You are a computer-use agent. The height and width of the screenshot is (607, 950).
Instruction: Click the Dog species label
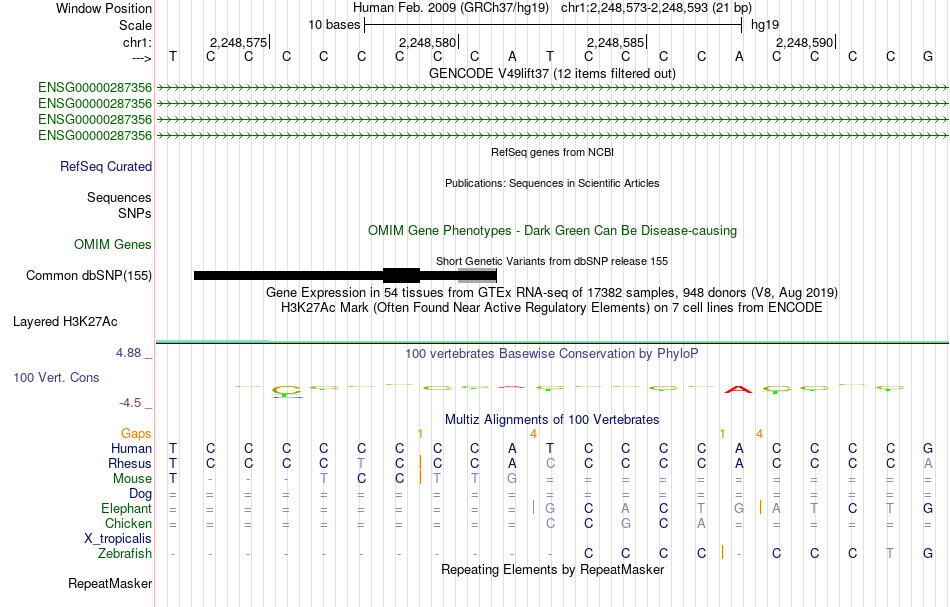[x=141, y=494]
